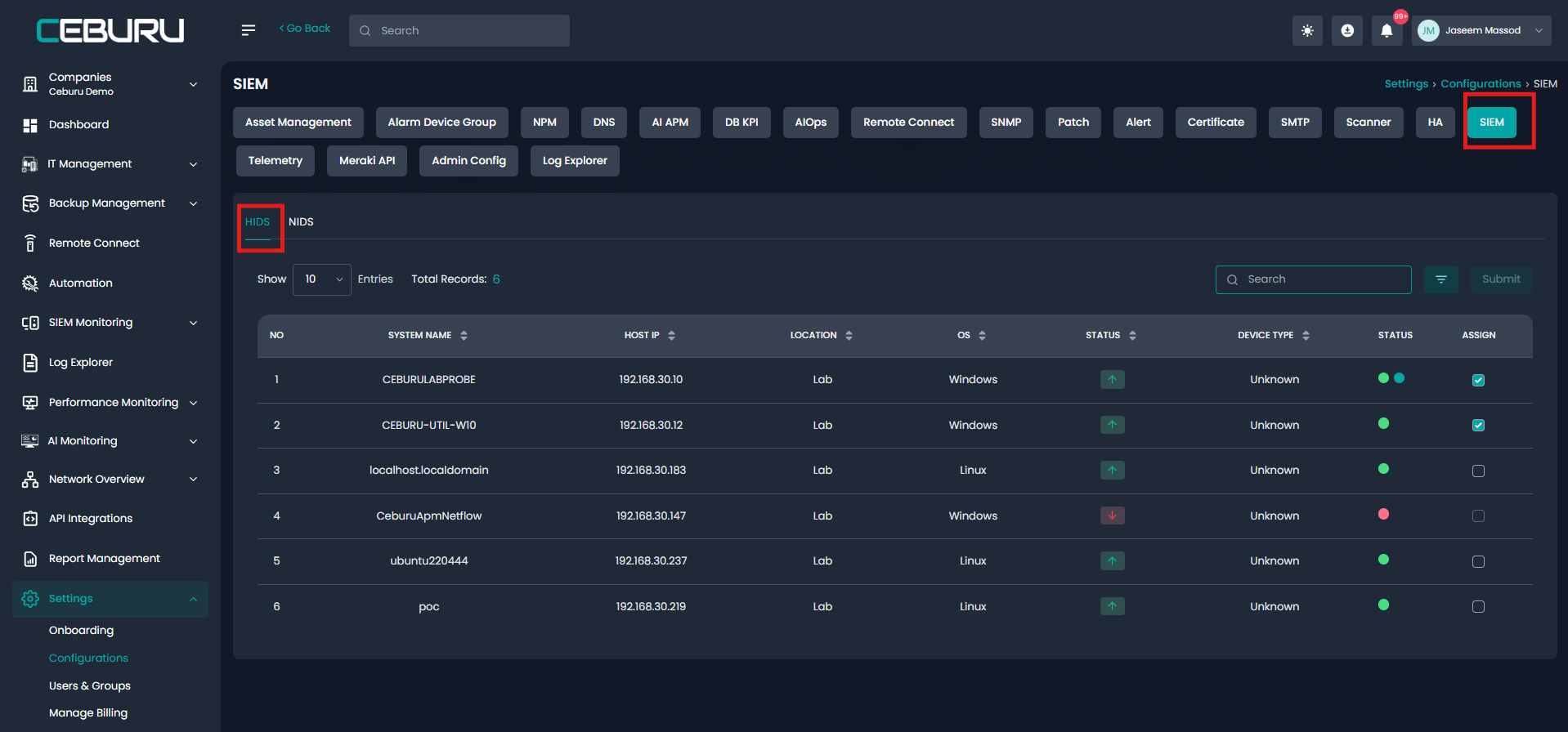Viewport: 1568px width, 732px height.
Task: Click the API Integrations sidebar icon
Action: point(30,519)
